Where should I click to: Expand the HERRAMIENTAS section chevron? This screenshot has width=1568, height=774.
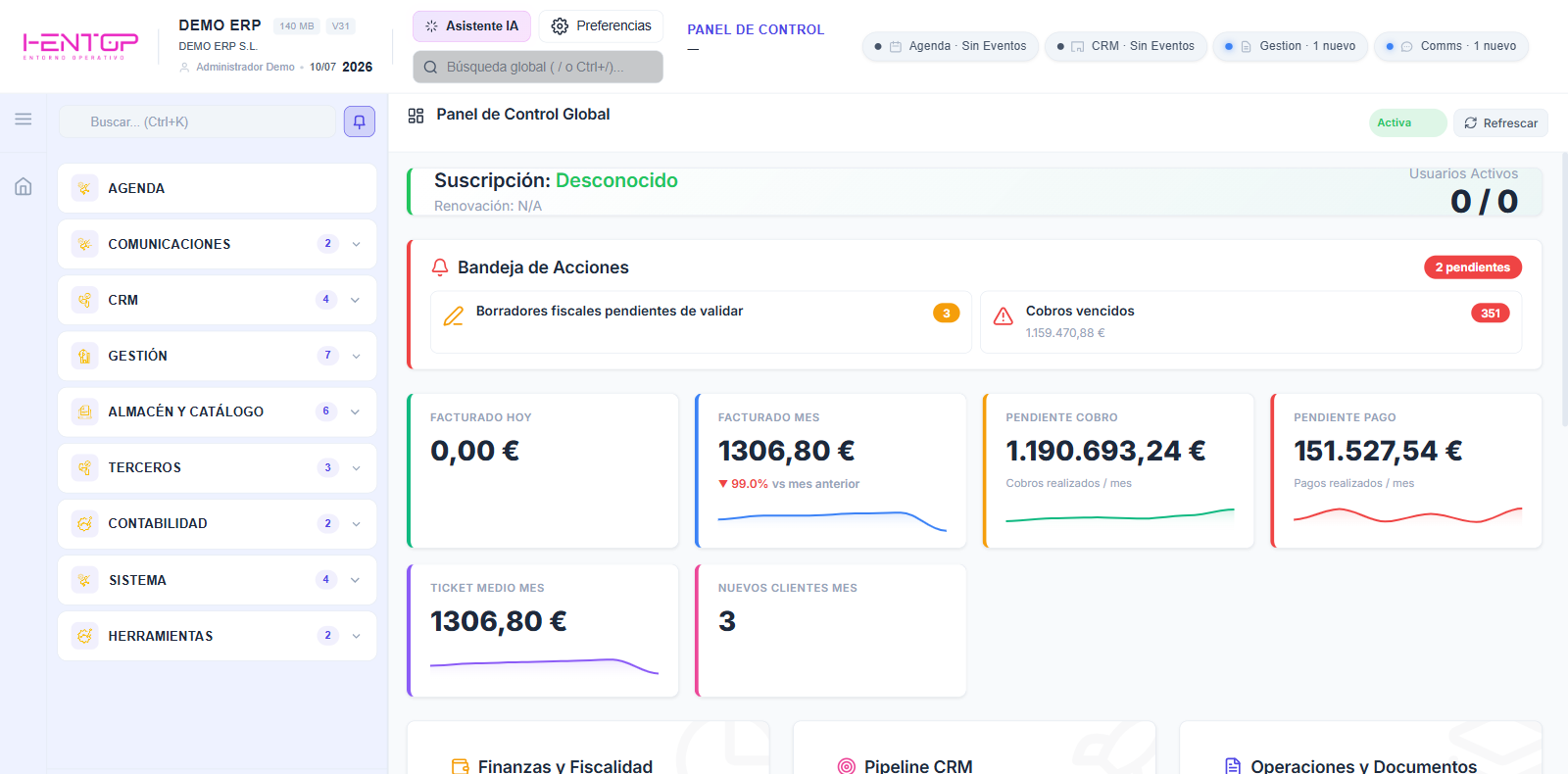[x=356, y=636]
